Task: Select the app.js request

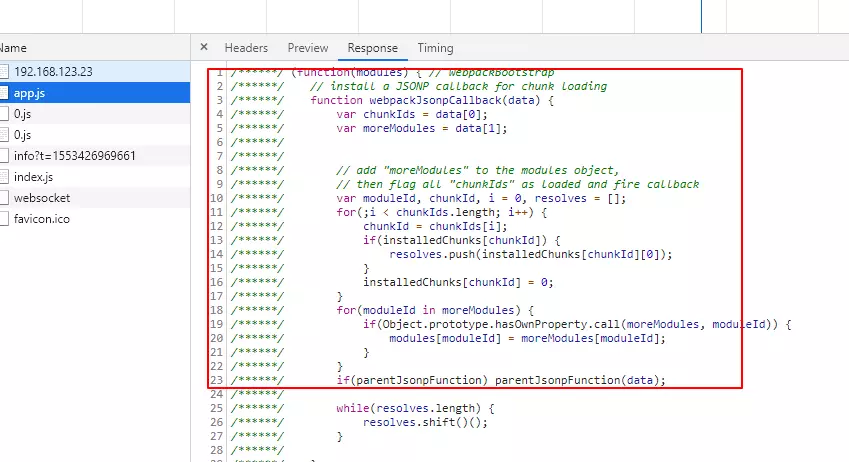Action: pos(95,93)
